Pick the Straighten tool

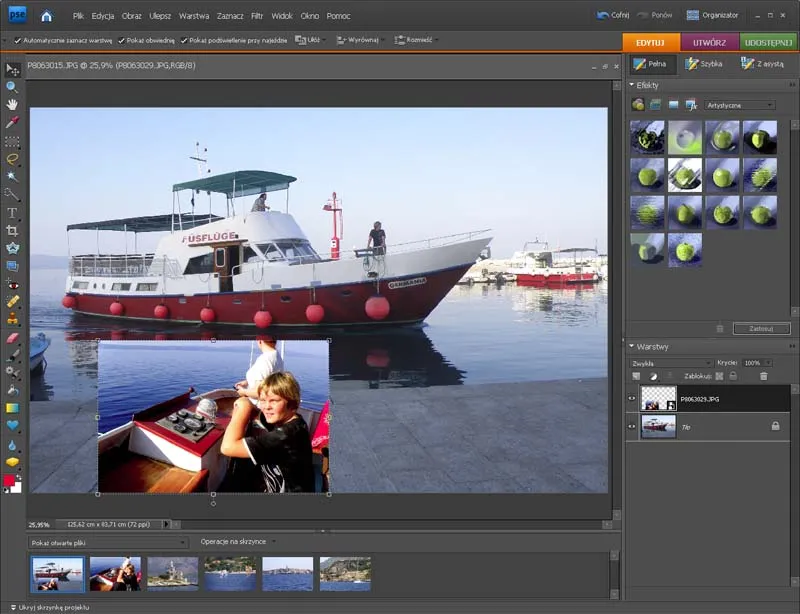(12, 266)
